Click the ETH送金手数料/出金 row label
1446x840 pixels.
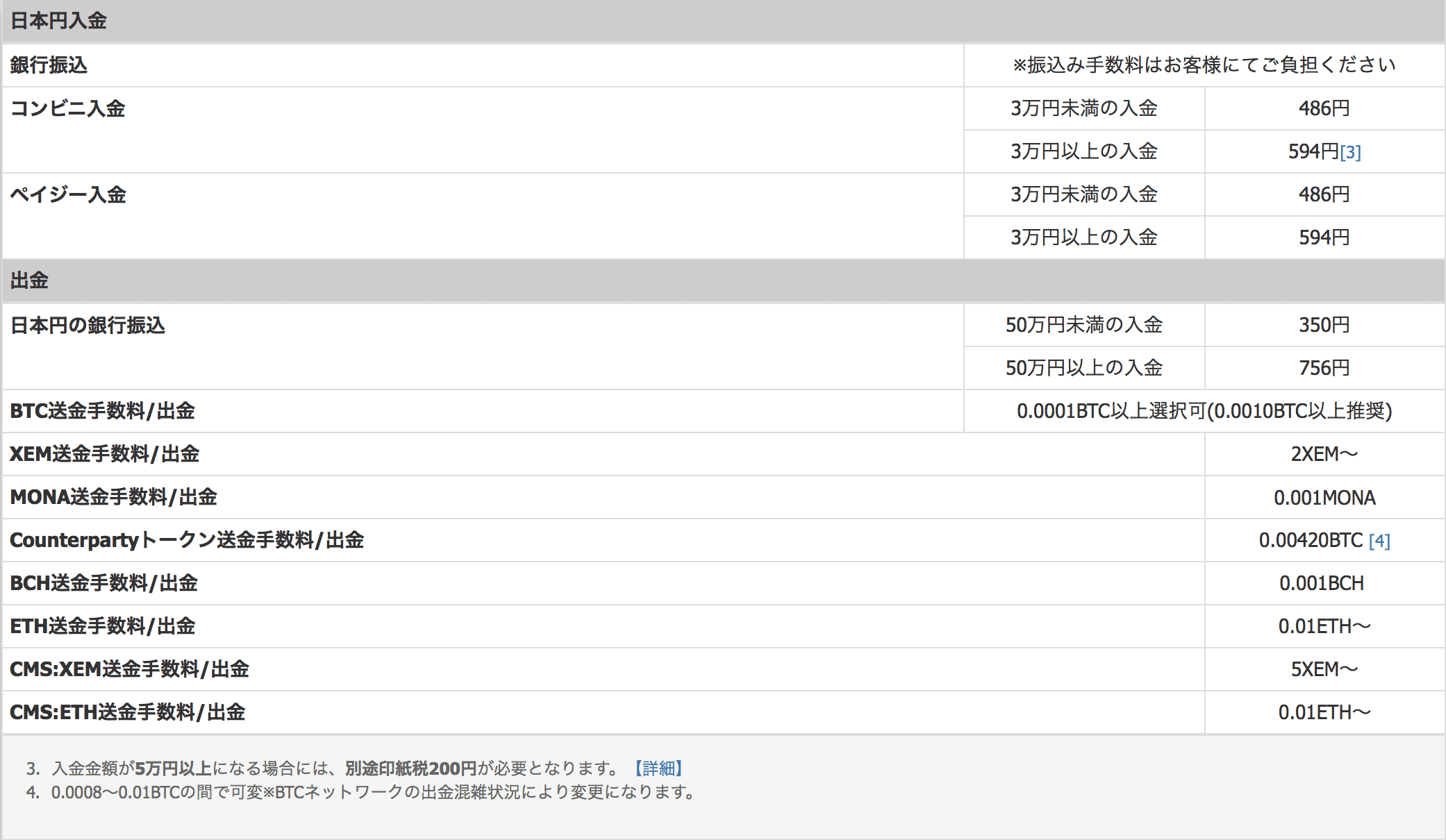click(102, 626)
